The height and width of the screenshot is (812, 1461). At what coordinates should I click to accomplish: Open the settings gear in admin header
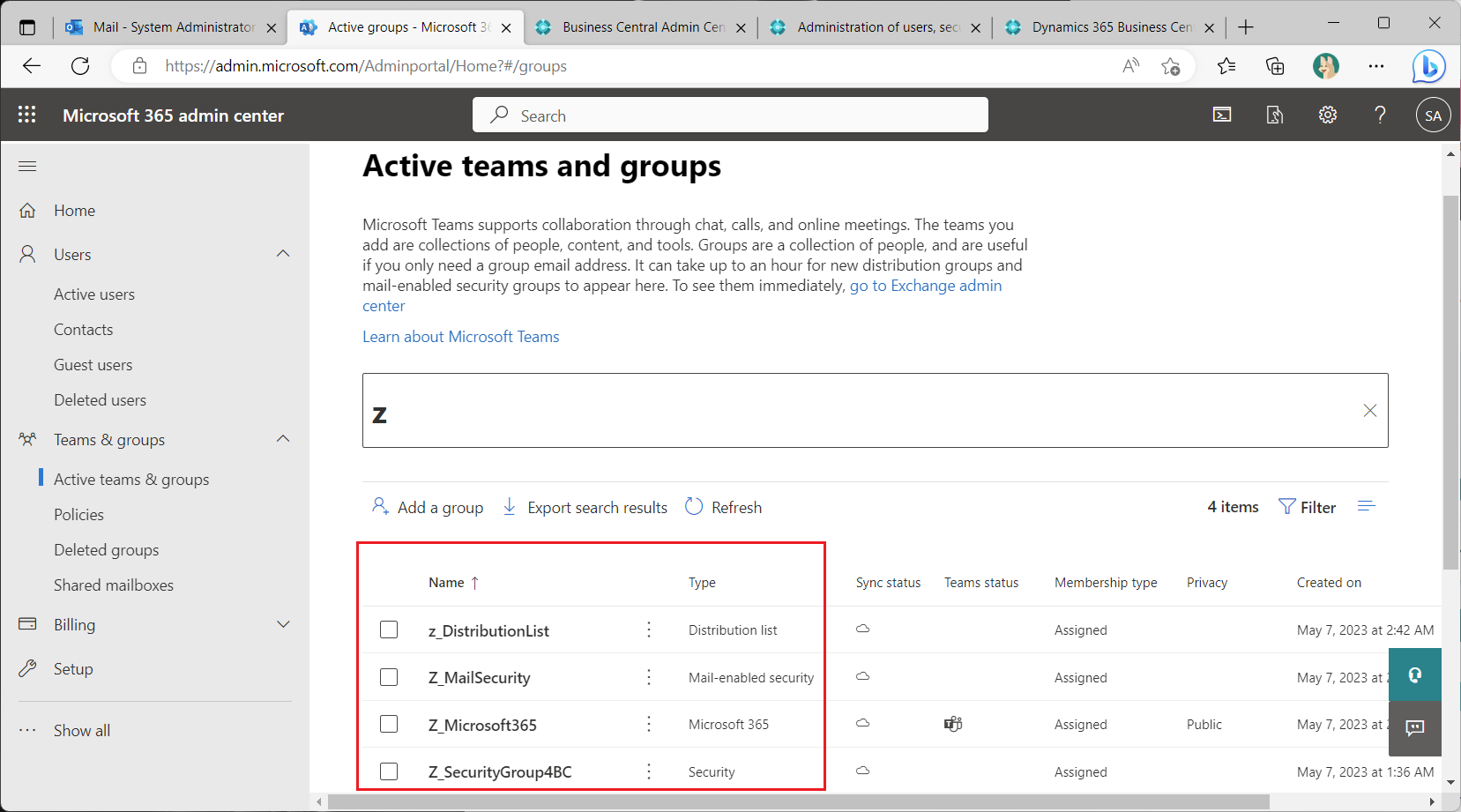coord(1327,115)
